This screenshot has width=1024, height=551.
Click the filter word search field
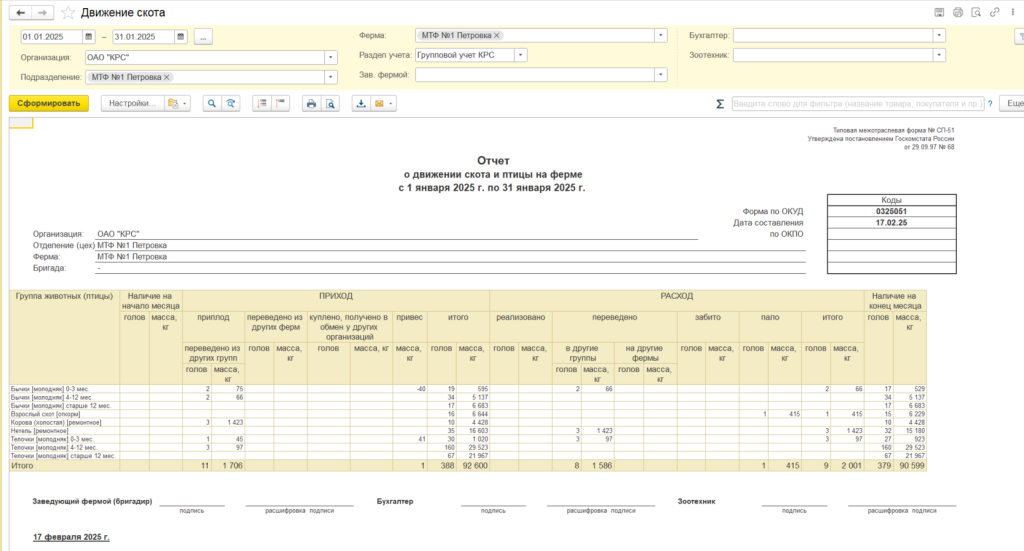point(857,104)
